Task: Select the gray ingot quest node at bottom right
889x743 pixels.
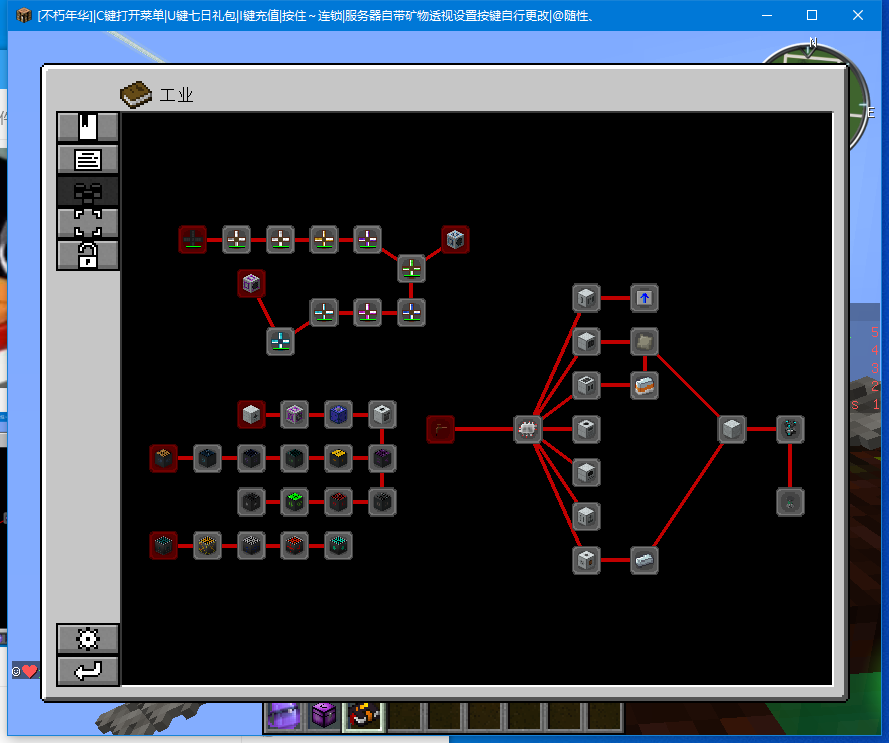Action: [x=644, y=560]
